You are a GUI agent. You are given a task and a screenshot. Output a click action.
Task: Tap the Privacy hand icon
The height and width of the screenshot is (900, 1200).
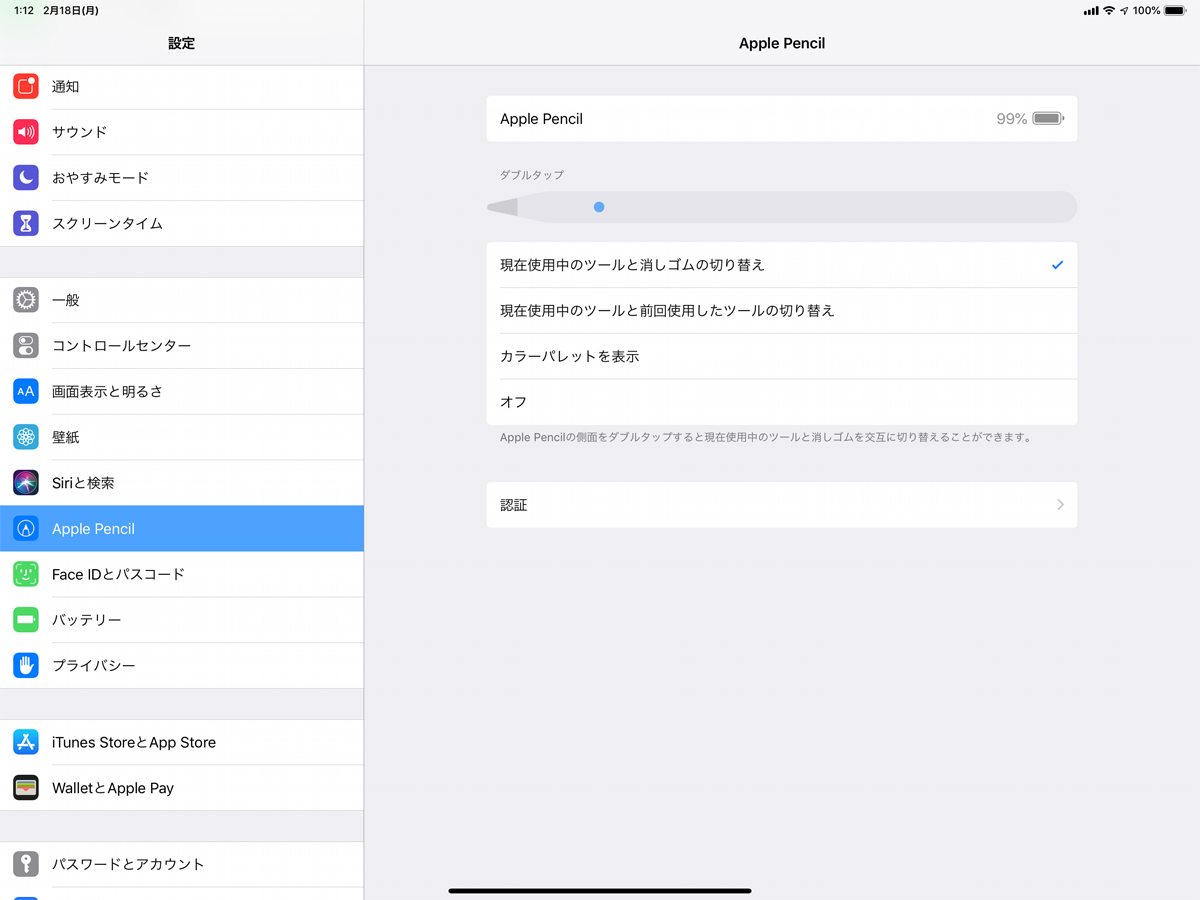tap(26, 665)
